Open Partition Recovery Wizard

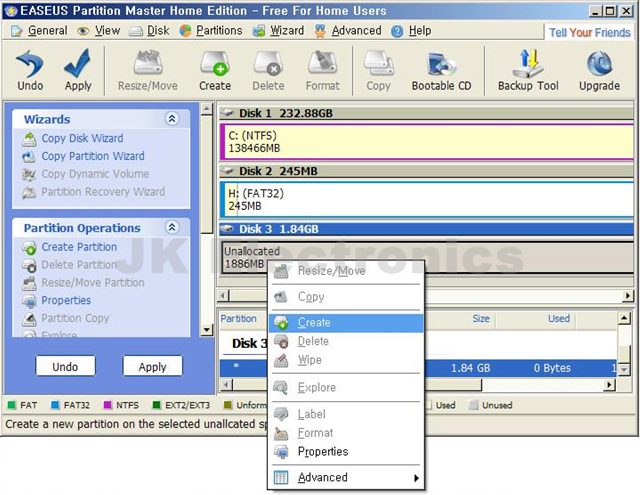(93, 192)
